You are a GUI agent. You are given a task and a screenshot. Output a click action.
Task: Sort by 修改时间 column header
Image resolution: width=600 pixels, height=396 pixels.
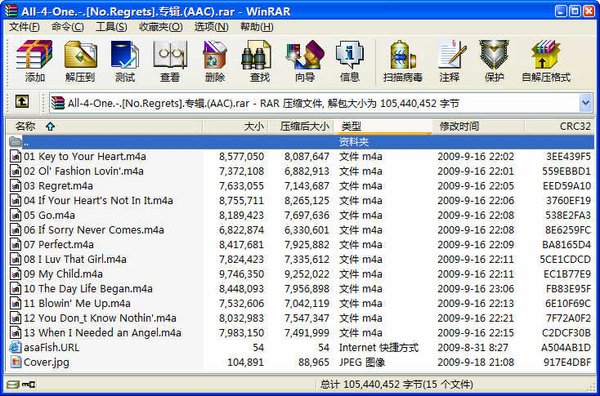(479, 126)
